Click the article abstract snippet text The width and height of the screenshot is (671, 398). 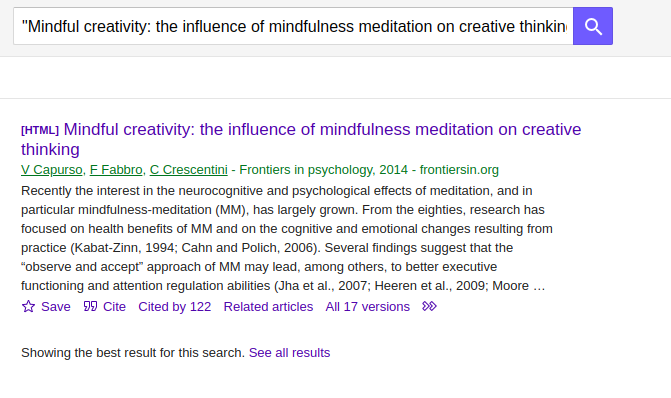[287, 238]
